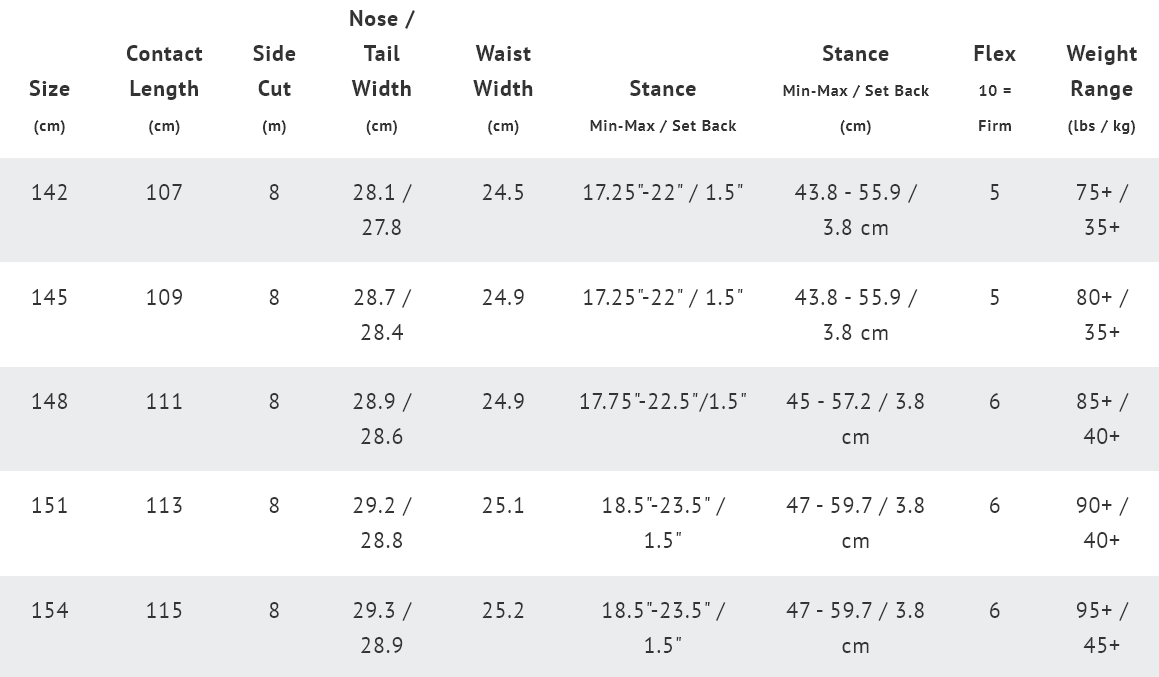Click the 45 - 57.2 / 3.8 cm stance cell

[x=855, y=418]
